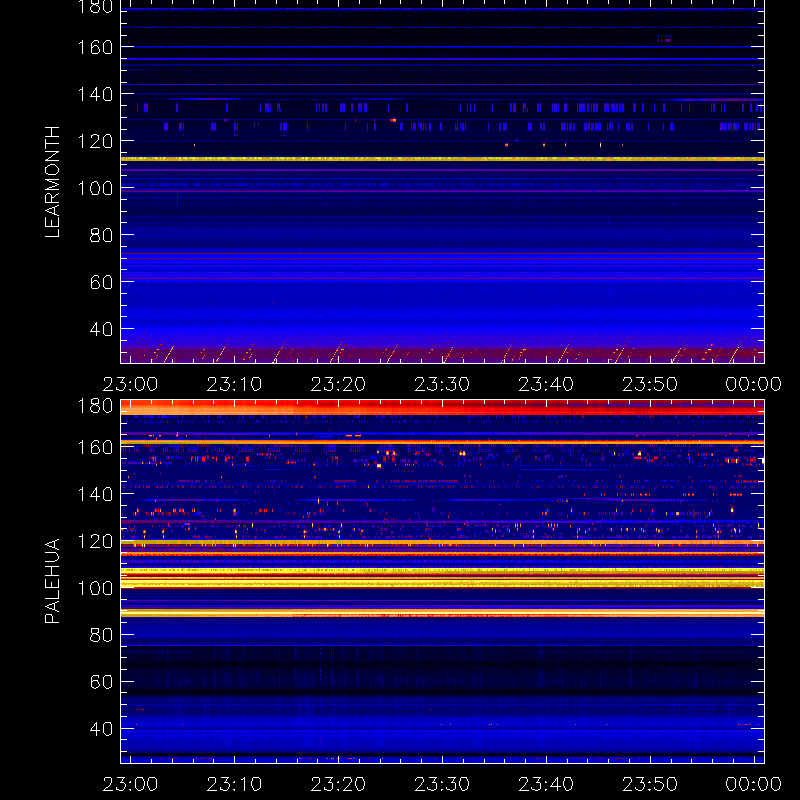
Task: Click the LEARMONTH vertical axis label
Action: (x=53, y=182)
